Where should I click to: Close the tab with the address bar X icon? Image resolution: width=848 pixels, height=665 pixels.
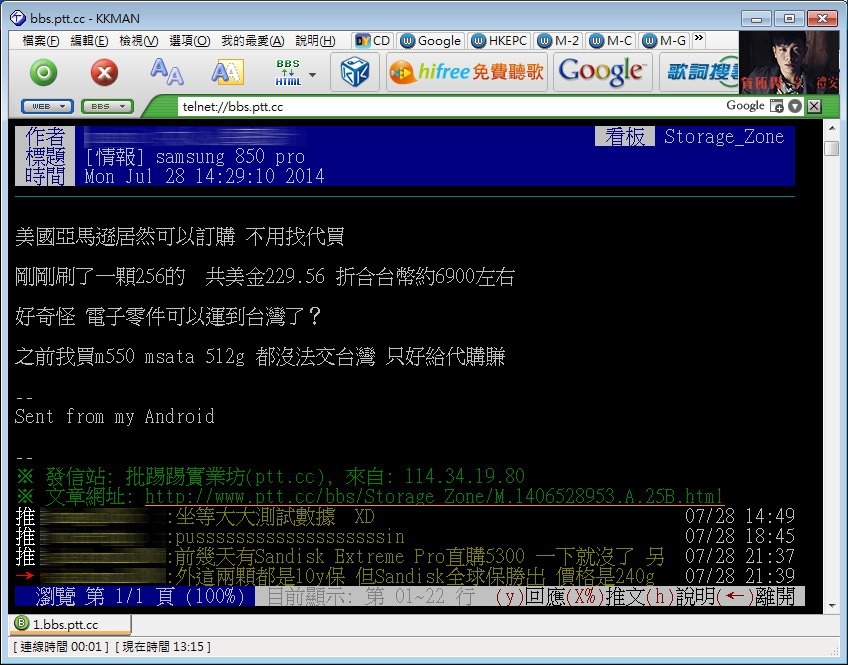[814, 106]
